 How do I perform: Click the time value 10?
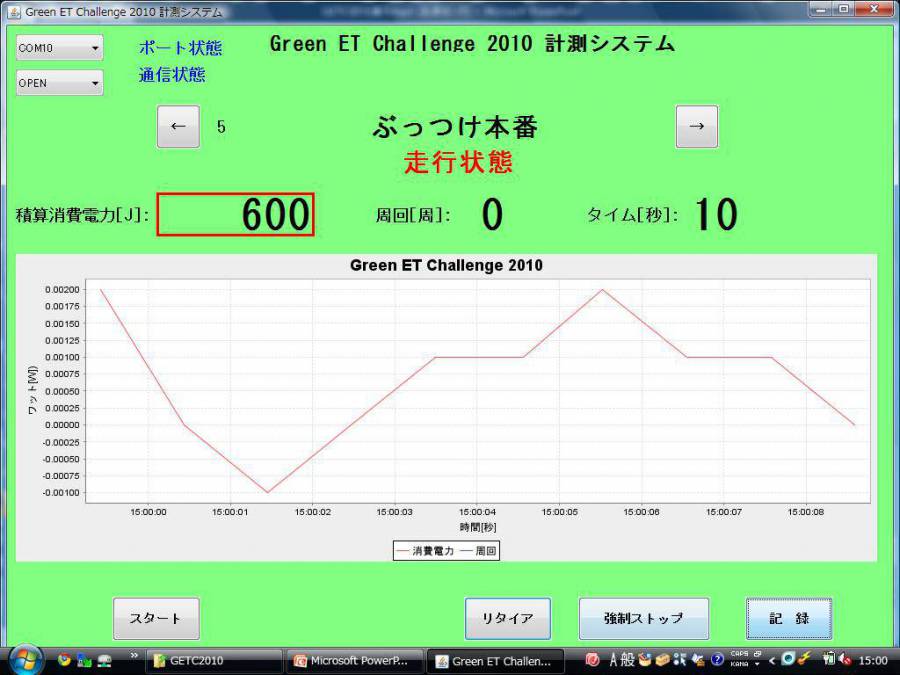pyautogui.click(x=716, y=215)
